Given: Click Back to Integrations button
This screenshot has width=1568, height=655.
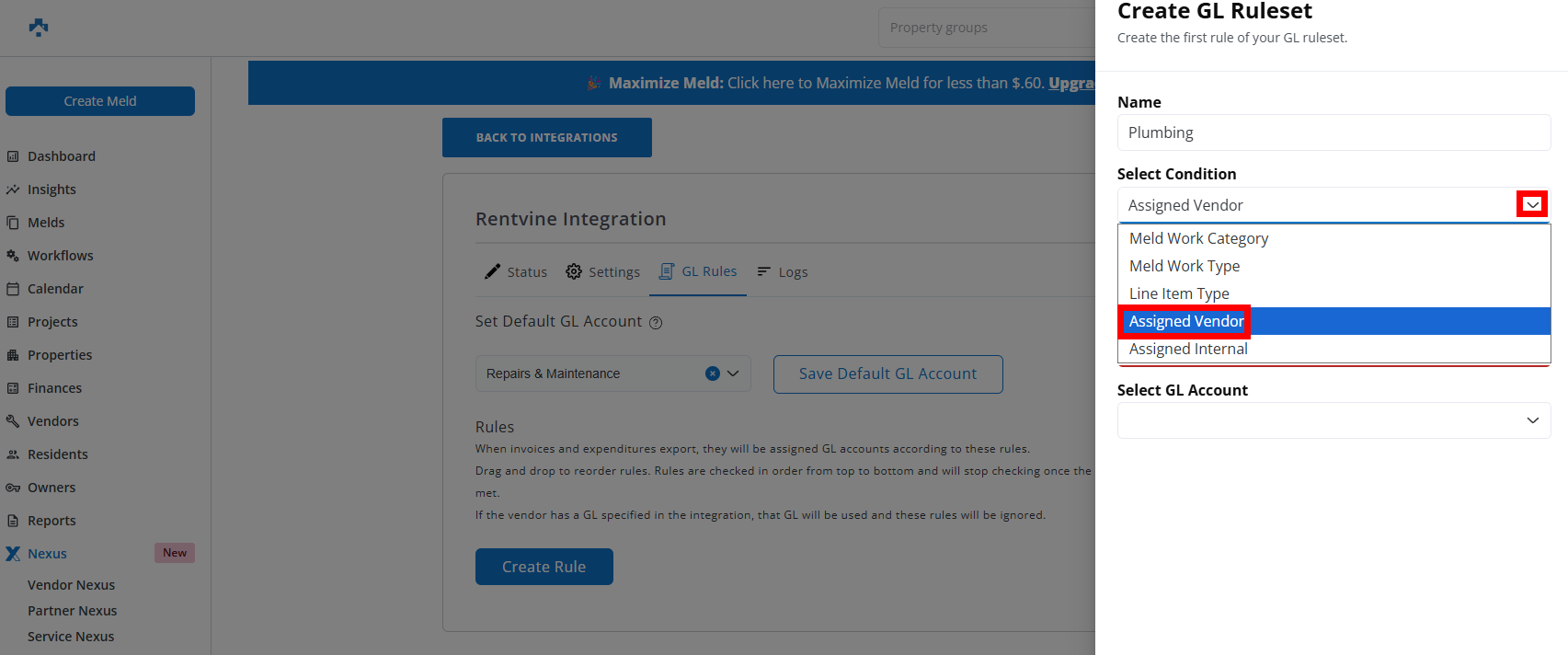Looking at the screenshot, I should (546, 137).
